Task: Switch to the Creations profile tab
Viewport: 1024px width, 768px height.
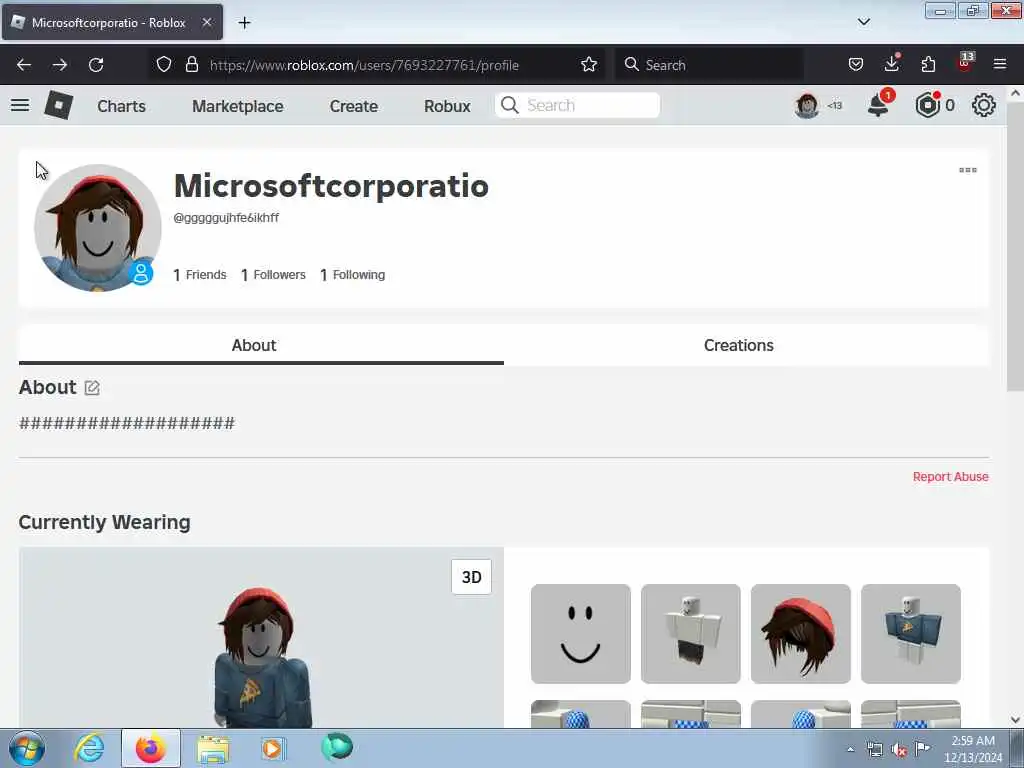Action: click(739, 345)
